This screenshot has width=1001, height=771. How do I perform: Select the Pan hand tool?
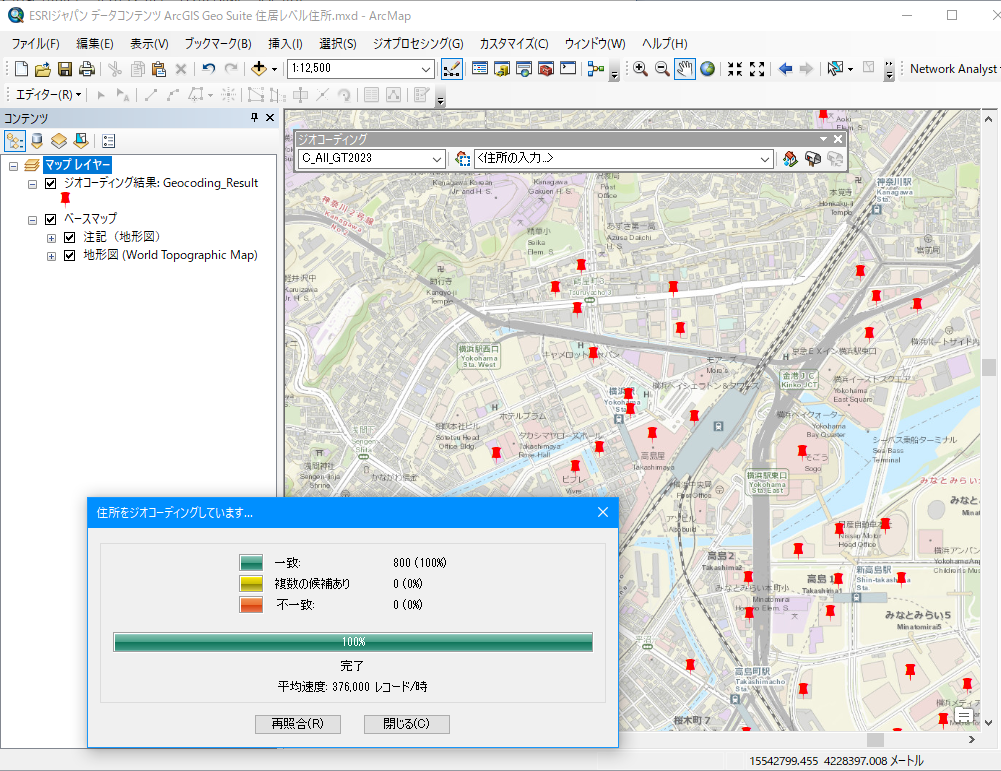pyautogui.click(x=684, y=69)
